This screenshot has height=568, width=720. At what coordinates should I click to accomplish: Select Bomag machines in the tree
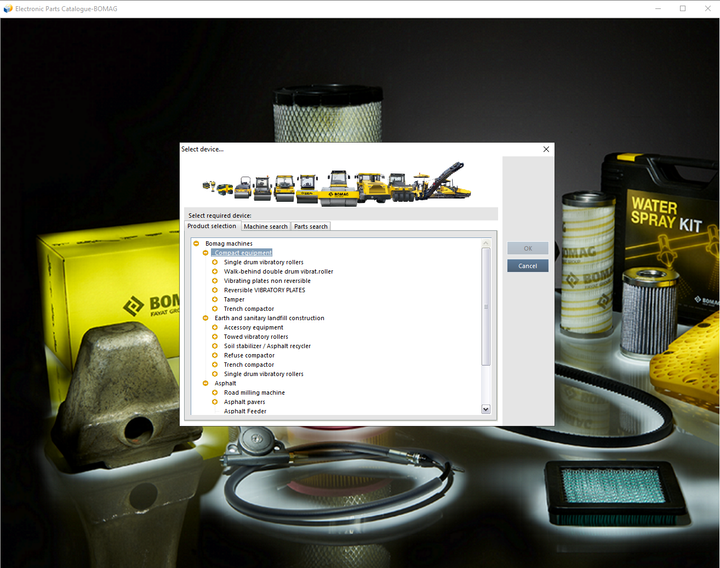(229, 243)
